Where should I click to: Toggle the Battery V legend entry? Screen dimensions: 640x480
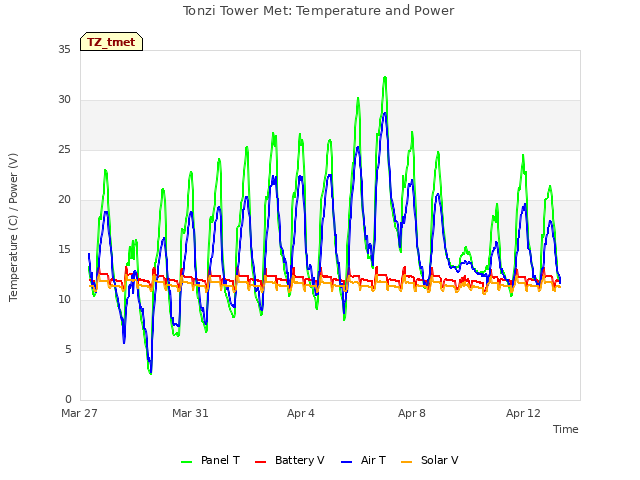point(289,460)
